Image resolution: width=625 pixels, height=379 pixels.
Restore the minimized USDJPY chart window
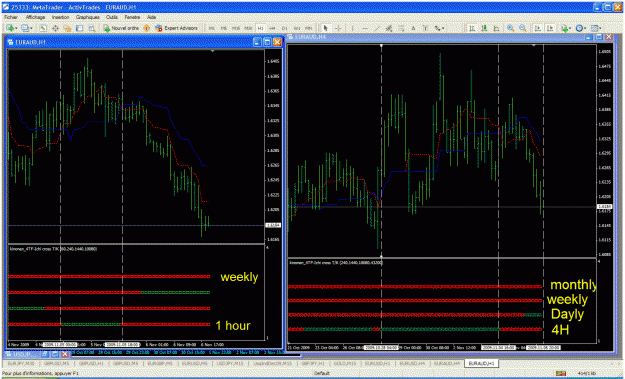tap(46, 354)
